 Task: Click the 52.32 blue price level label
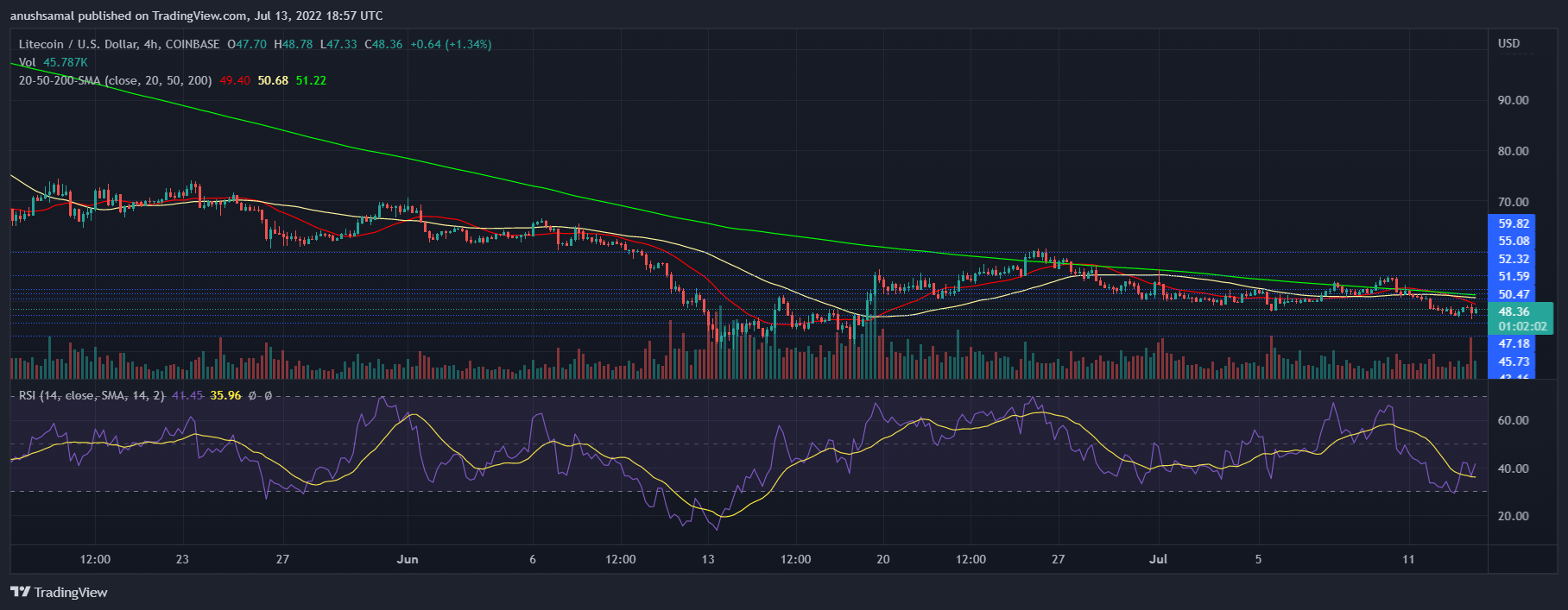tap(1514, 259)
